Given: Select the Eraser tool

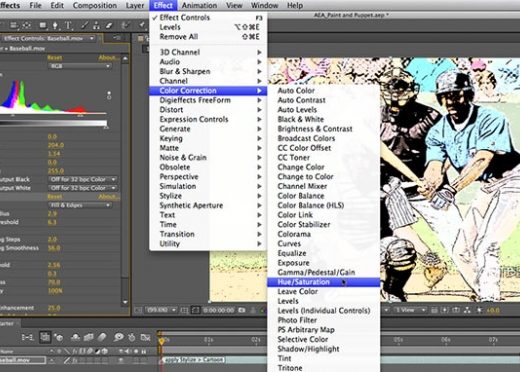Looking at the screenshot, I should pyautogui.click(x=109, y=25).
